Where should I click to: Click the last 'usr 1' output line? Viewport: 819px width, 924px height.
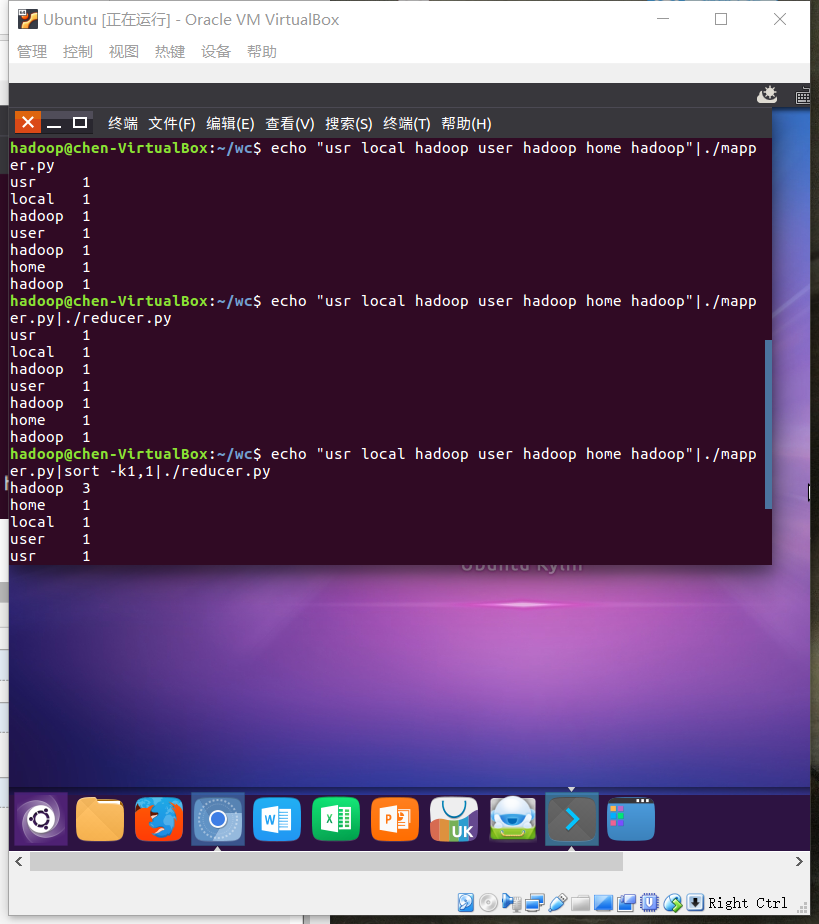(50, 556)
